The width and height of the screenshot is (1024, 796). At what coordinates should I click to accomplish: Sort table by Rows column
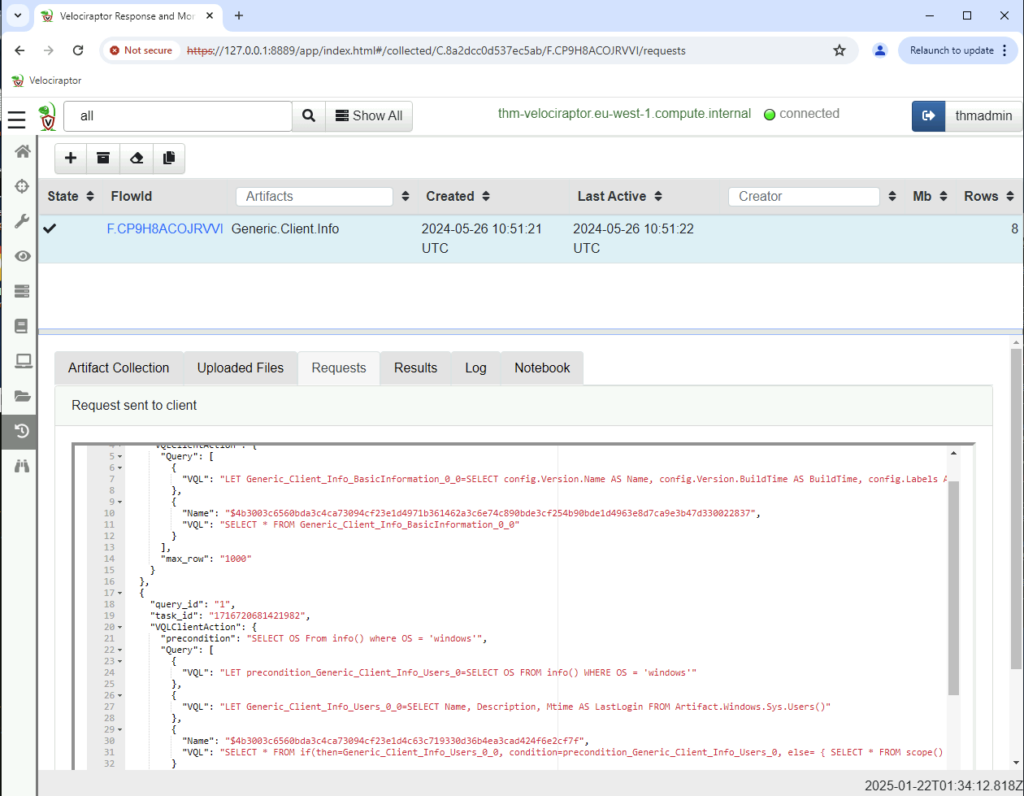pos(1010,197)
